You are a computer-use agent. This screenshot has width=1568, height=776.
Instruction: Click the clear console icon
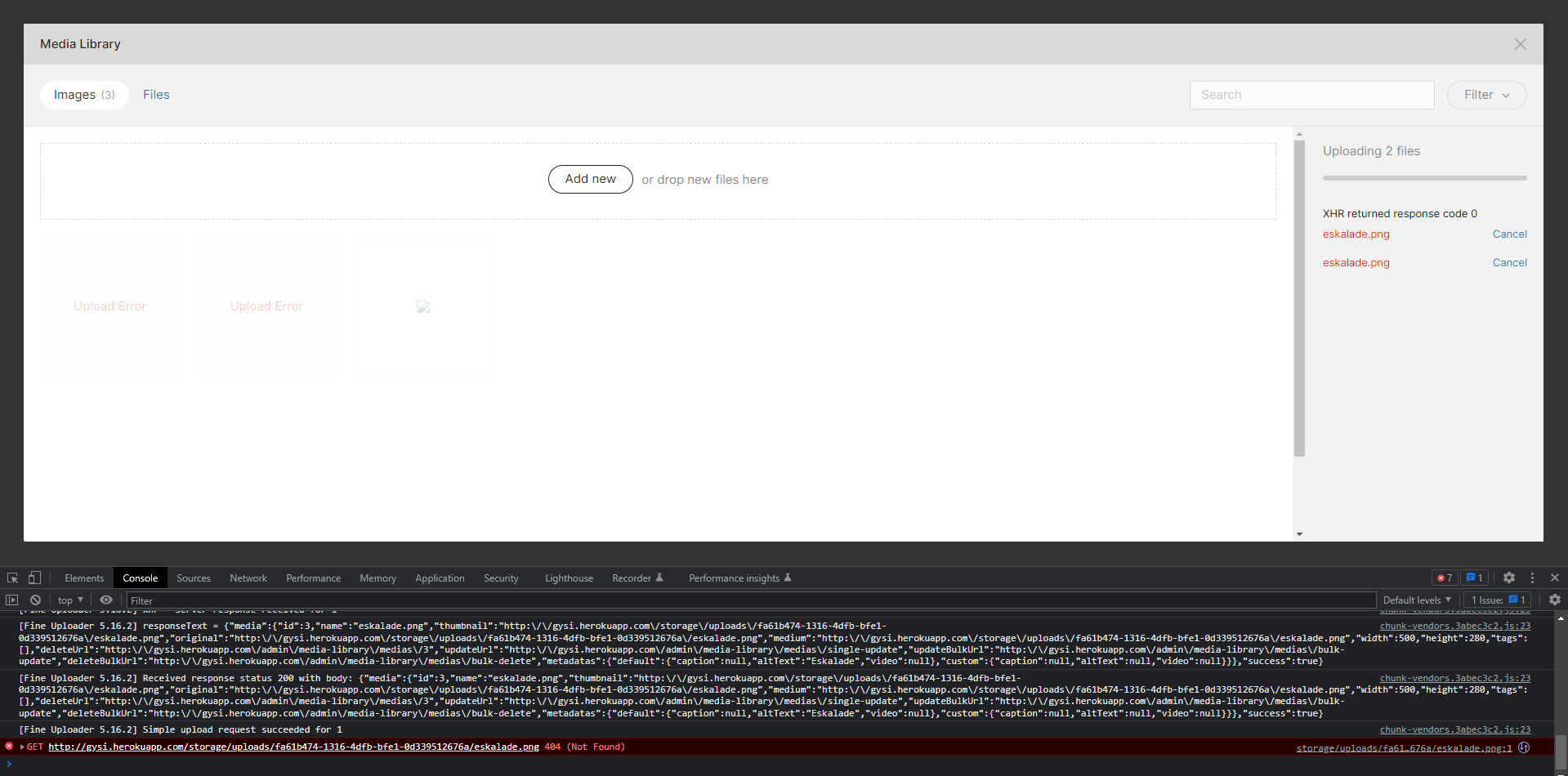[x=36, y=600]
